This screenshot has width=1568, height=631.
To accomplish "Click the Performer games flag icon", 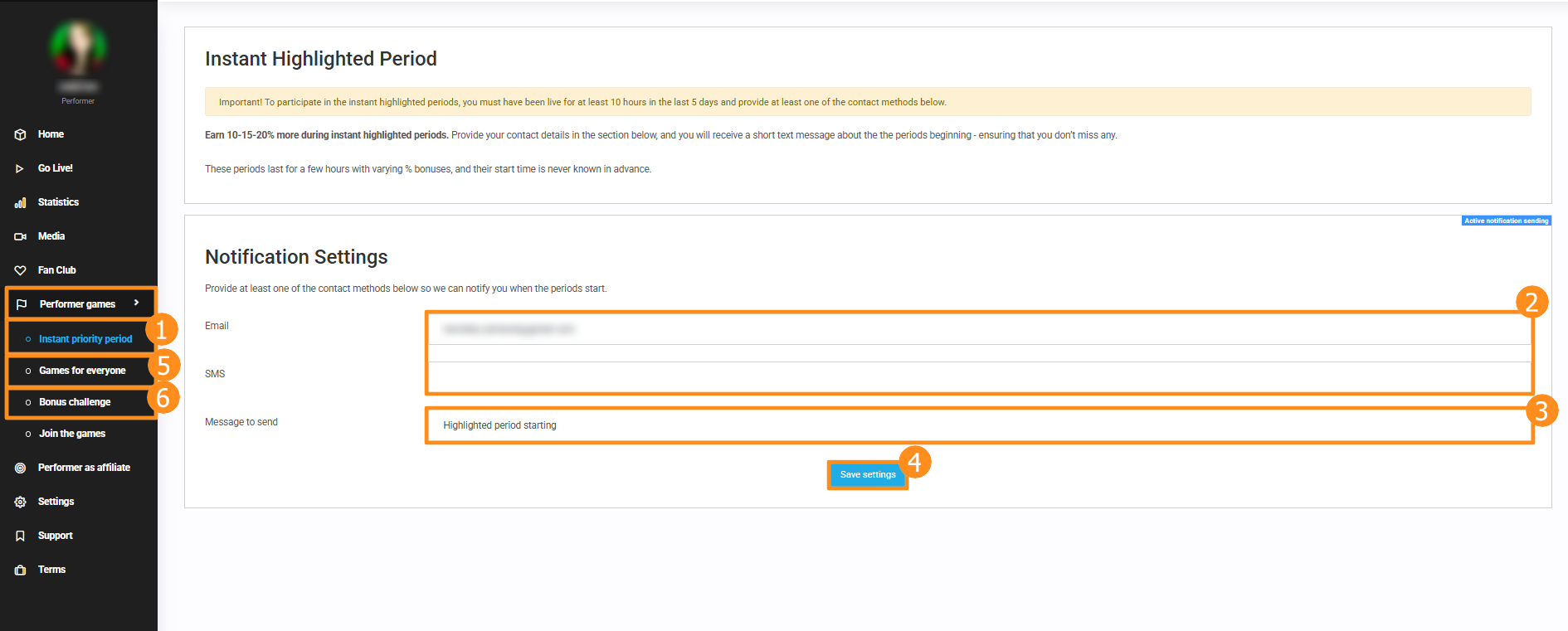I will [22, 304].
